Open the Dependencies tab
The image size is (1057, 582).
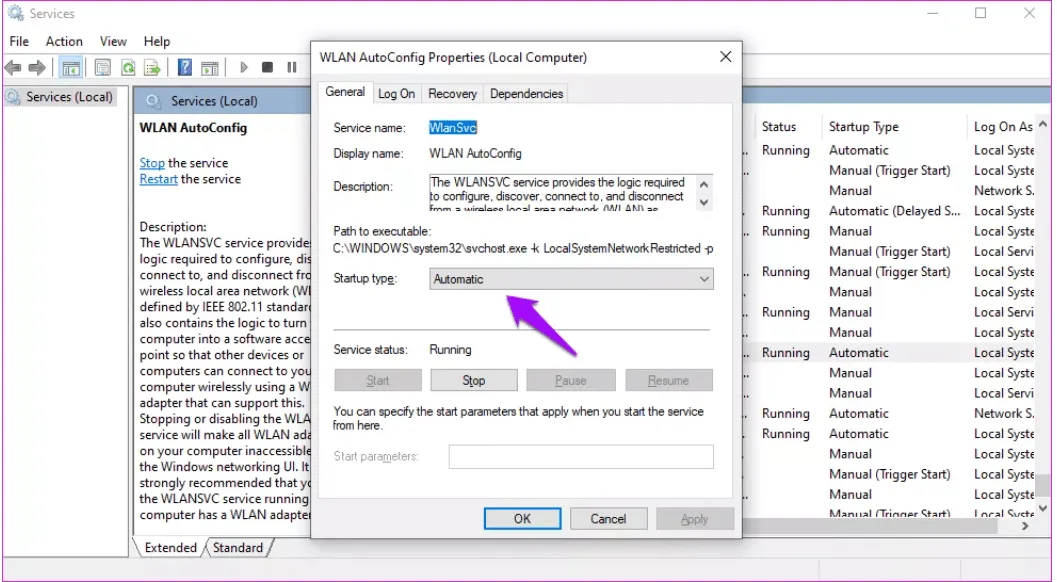(526, 94)
